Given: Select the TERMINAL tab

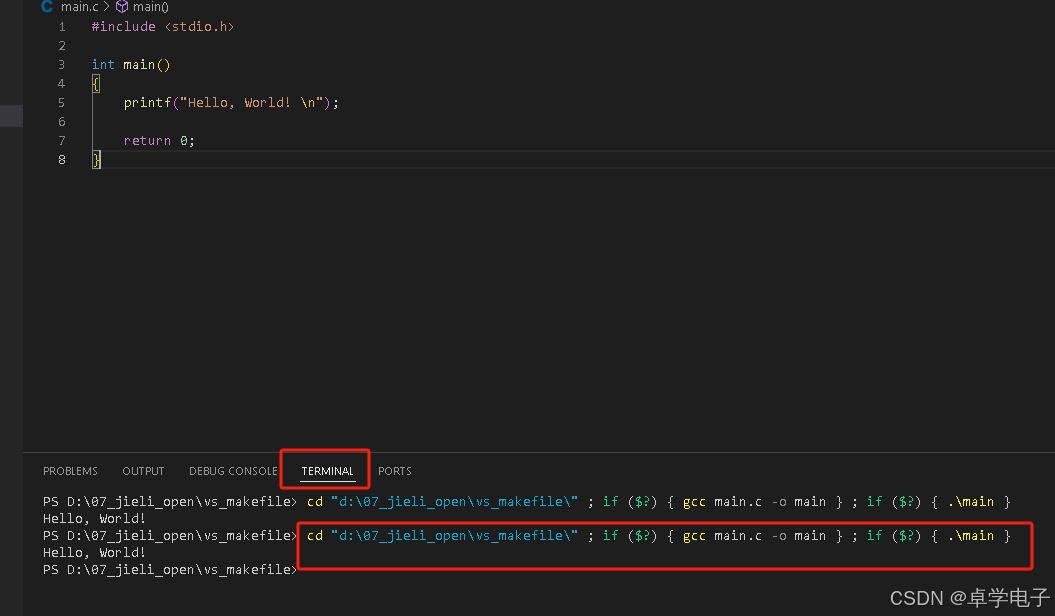Looking at the screenshot, I should tap(327, 471).
